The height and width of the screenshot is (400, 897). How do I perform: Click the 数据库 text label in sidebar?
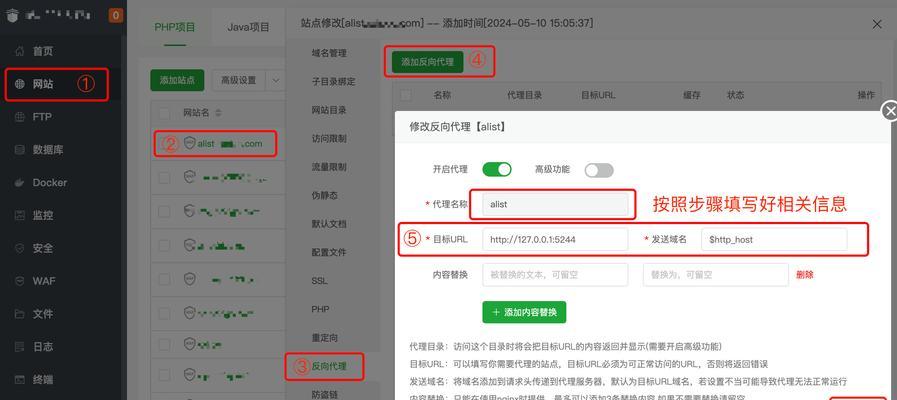[x=48, y=150]
